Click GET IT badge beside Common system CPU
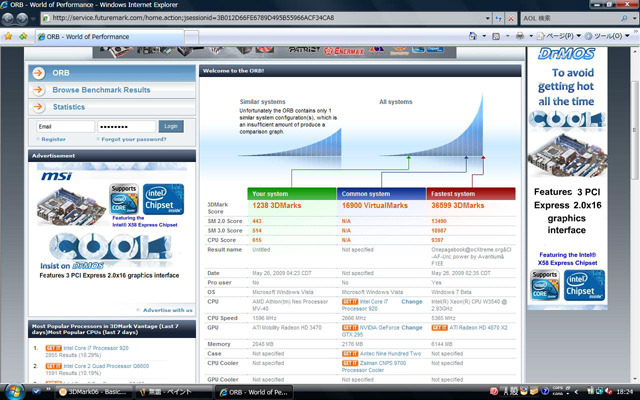This screenshot has height=400, width=640. pos(350,302)
